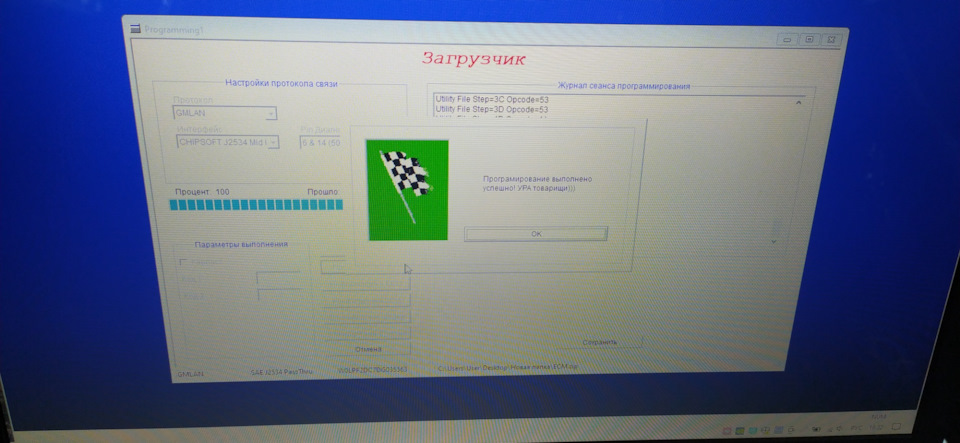
Task: Open the Протокол dropdown showing GMLAN
Action: [x=225, y=113]
